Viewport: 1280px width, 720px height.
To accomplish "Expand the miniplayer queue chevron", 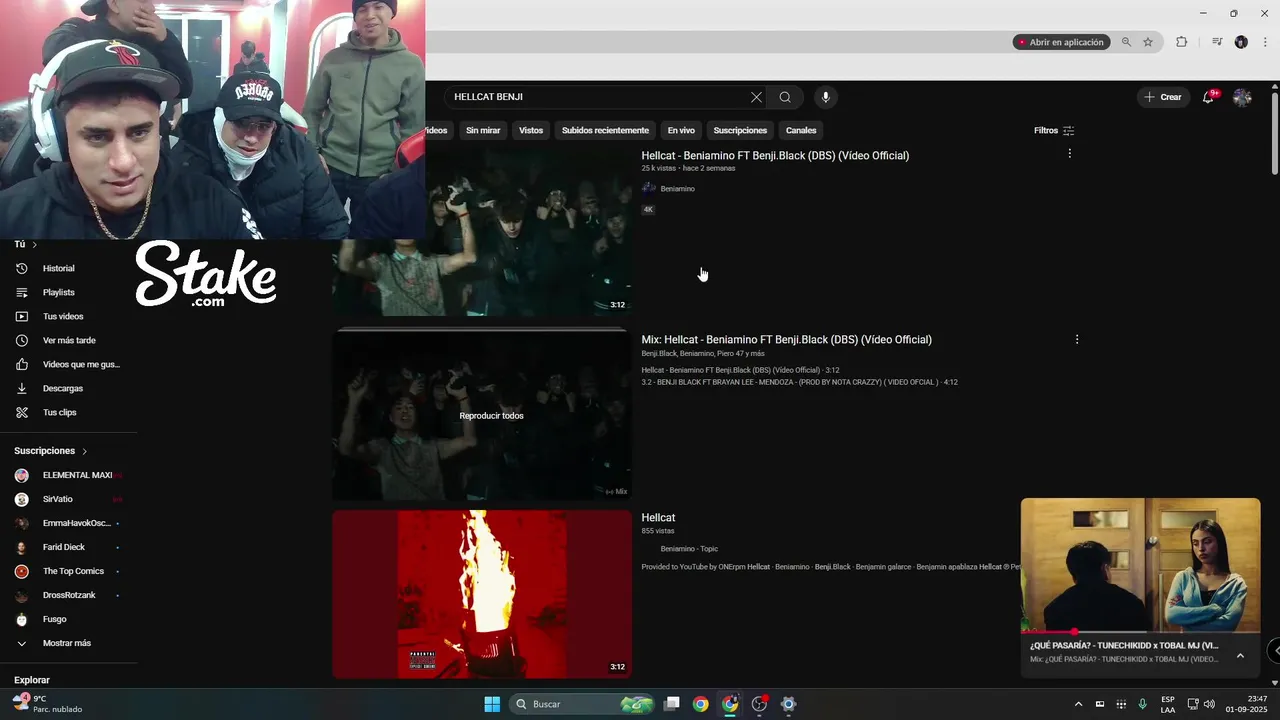I will pyautogui.click(x=1240, y=655).
